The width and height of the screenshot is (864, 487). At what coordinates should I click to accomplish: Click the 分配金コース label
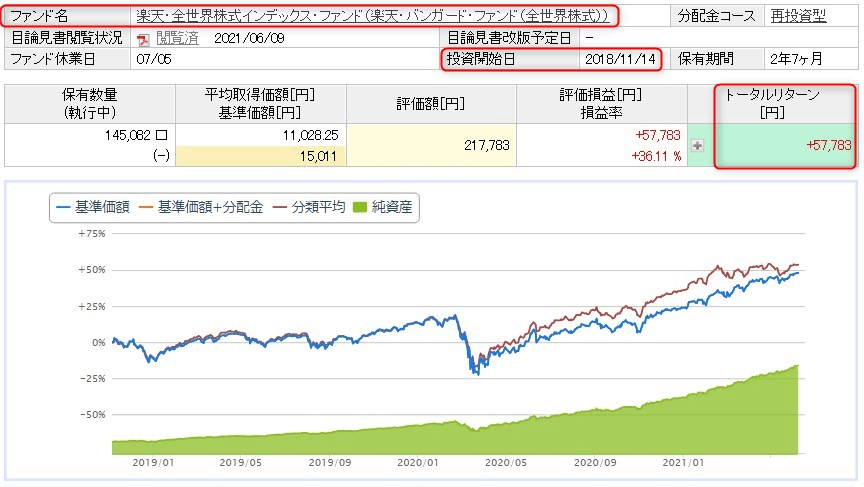point(716,16)
